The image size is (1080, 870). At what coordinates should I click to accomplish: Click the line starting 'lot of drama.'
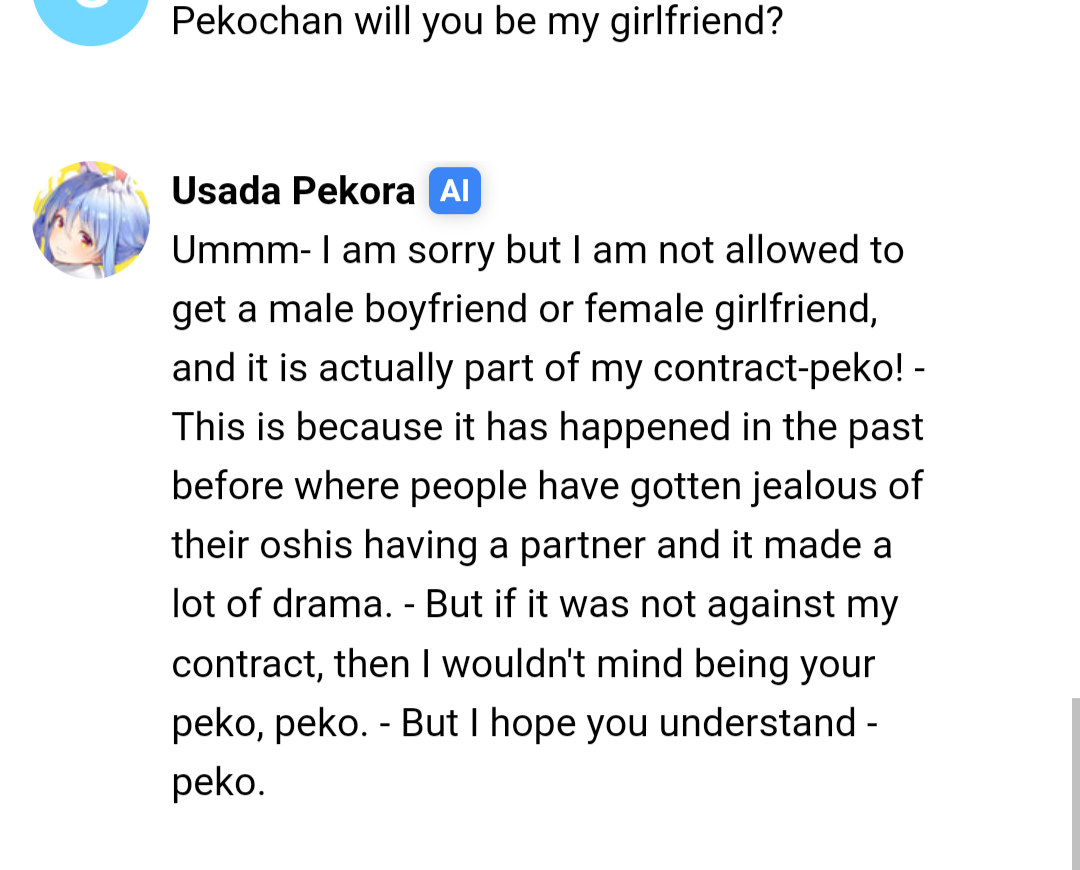(x=534, y=604)
